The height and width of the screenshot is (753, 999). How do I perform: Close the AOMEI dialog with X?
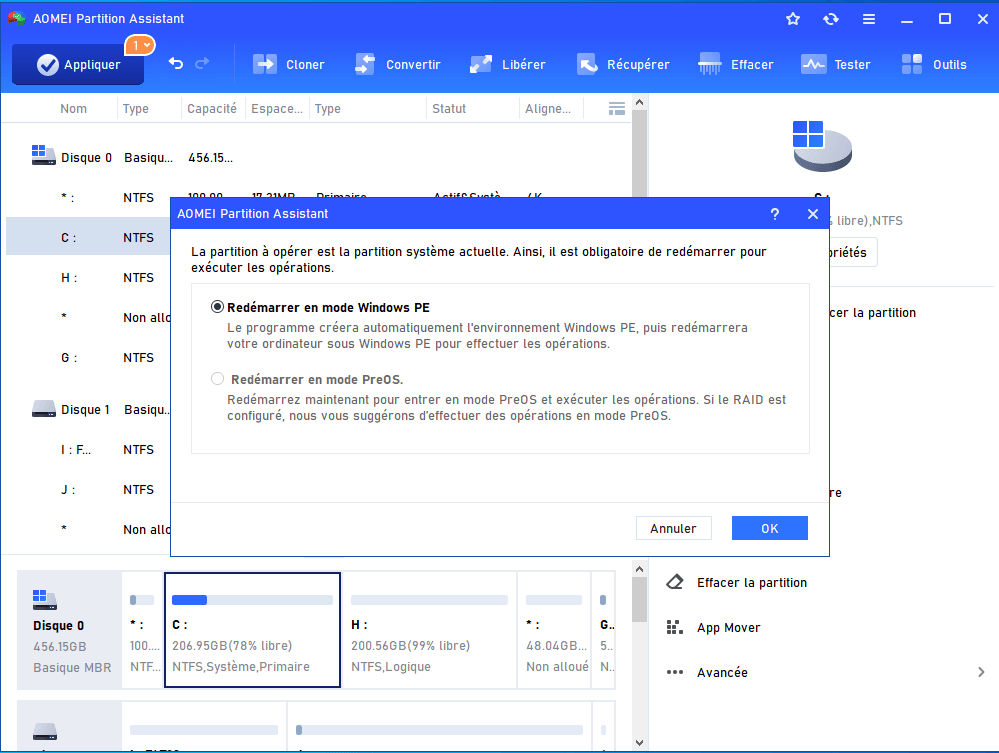pos(812,214)
